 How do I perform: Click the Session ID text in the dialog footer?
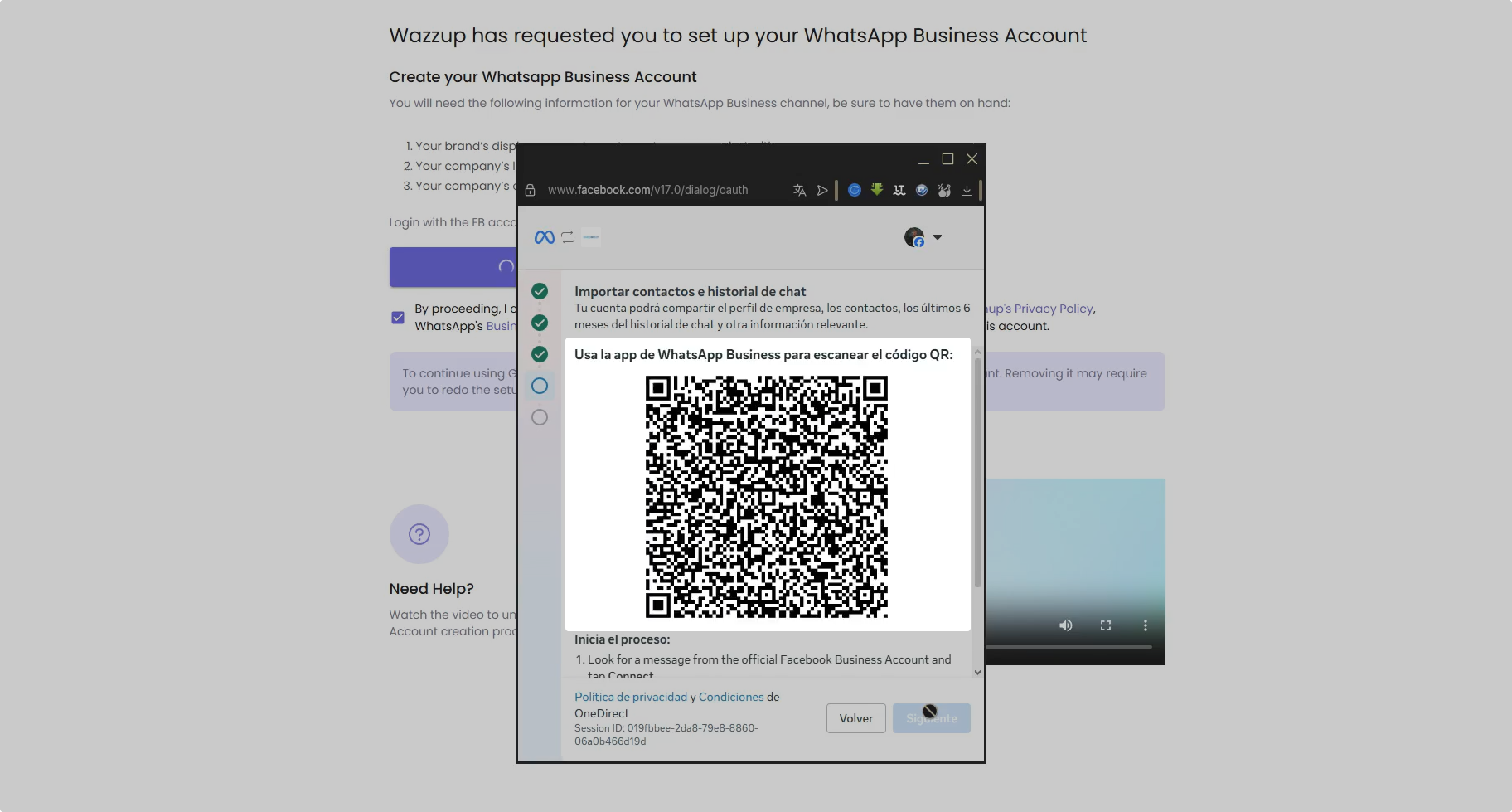666,735
